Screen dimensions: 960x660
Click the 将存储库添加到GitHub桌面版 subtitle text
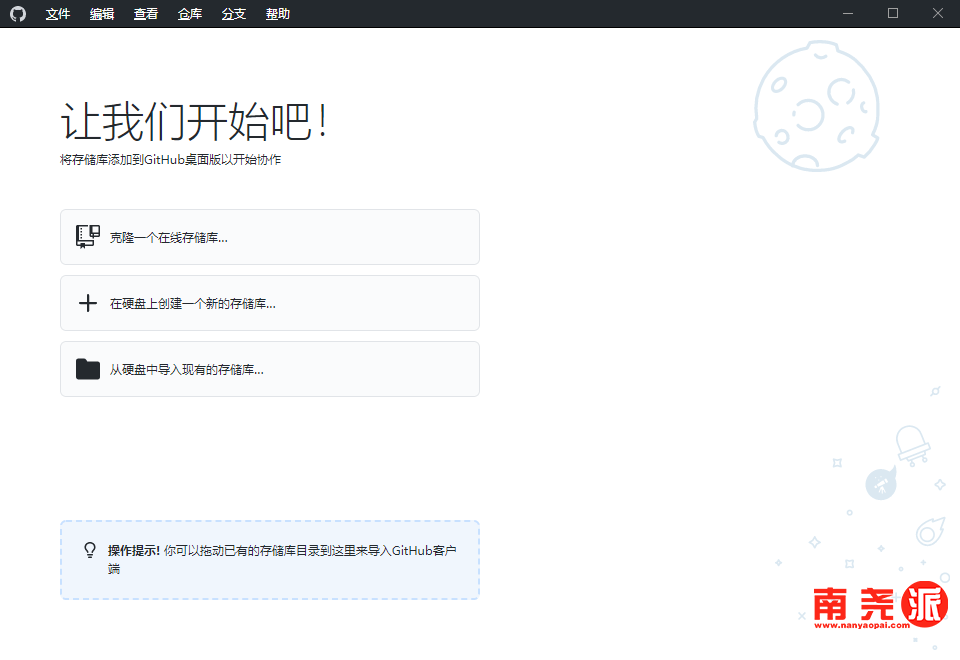(170, 160)
